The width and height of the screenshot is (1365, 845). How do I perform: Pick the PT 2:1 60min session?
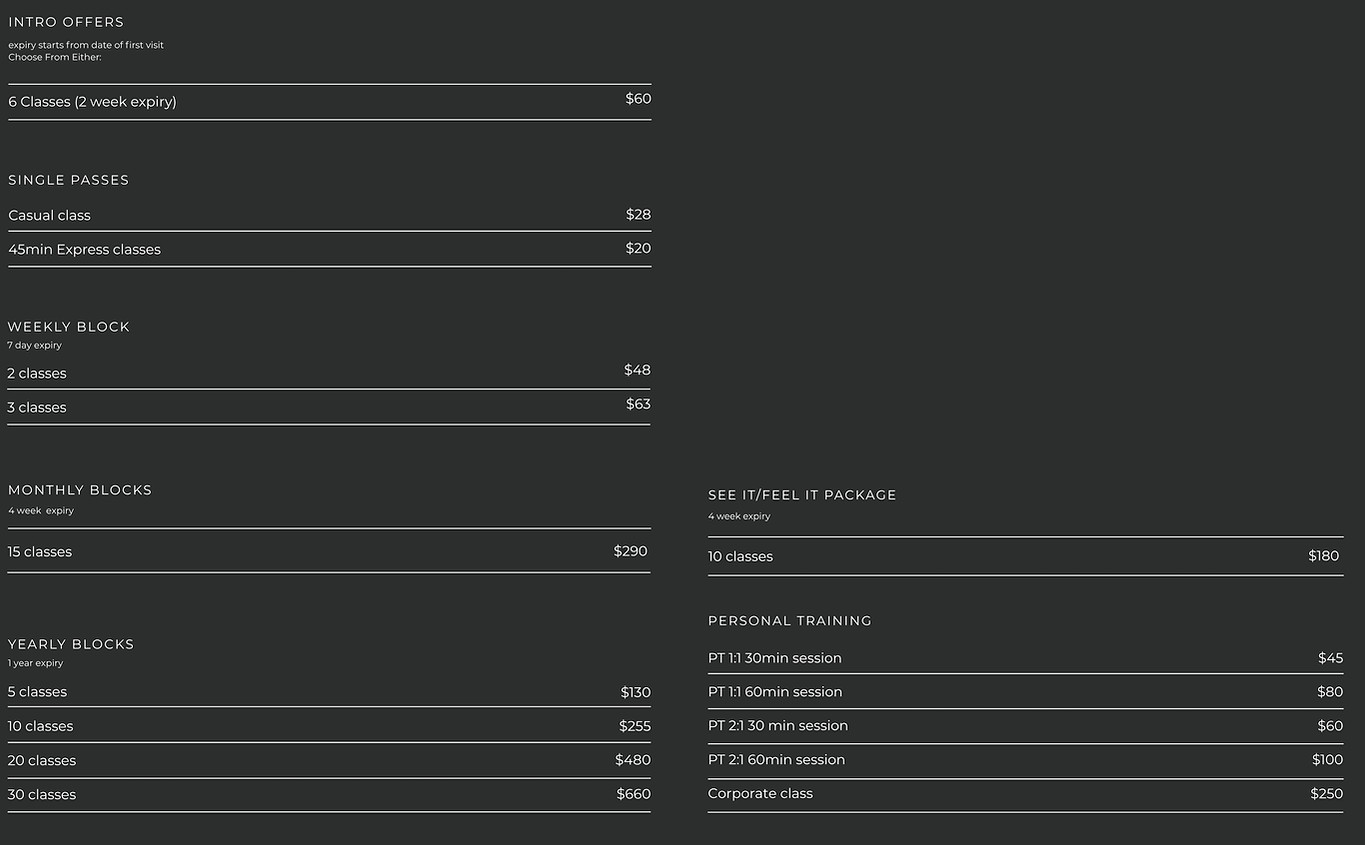pos(776,760)
